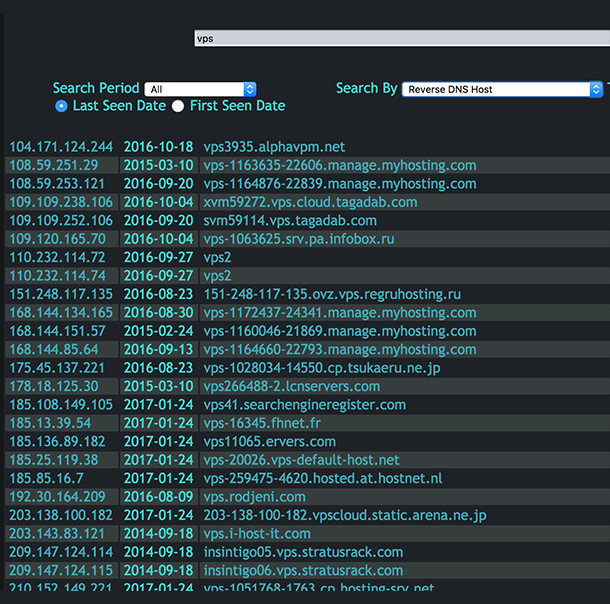Click date 2016-10-18 in alphavpm.net row

click(158, 147)
